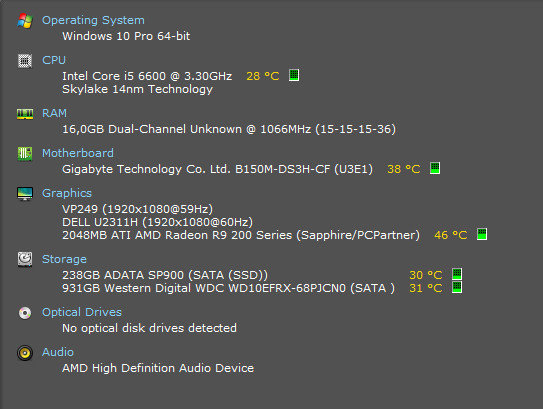This screenshot has width=543, height=409.
Task: Click the RAM memory stick icon
Action: [x=25, y=114]
